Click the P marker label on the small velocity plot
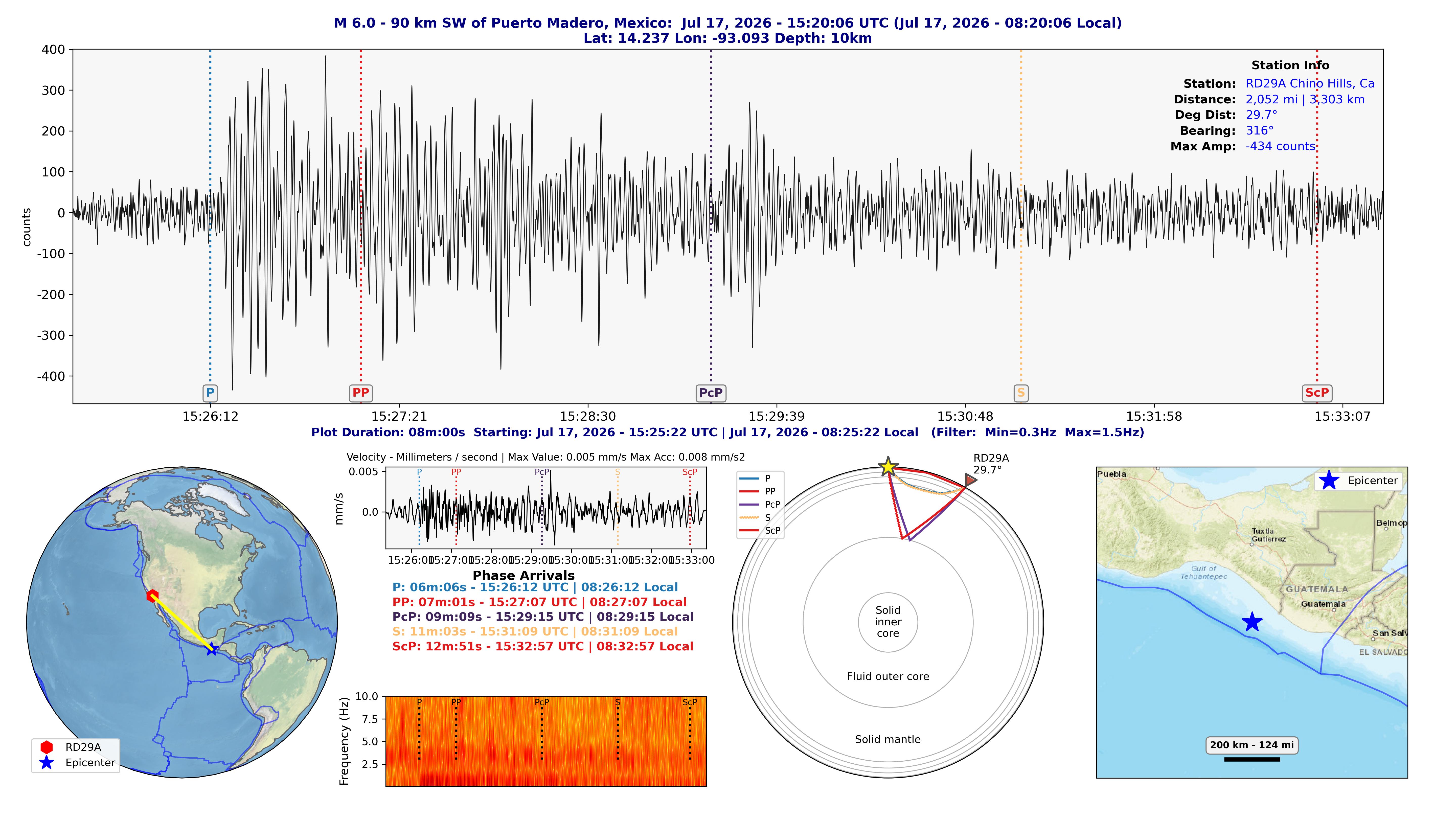1456x819 pixels. [419, 472]
